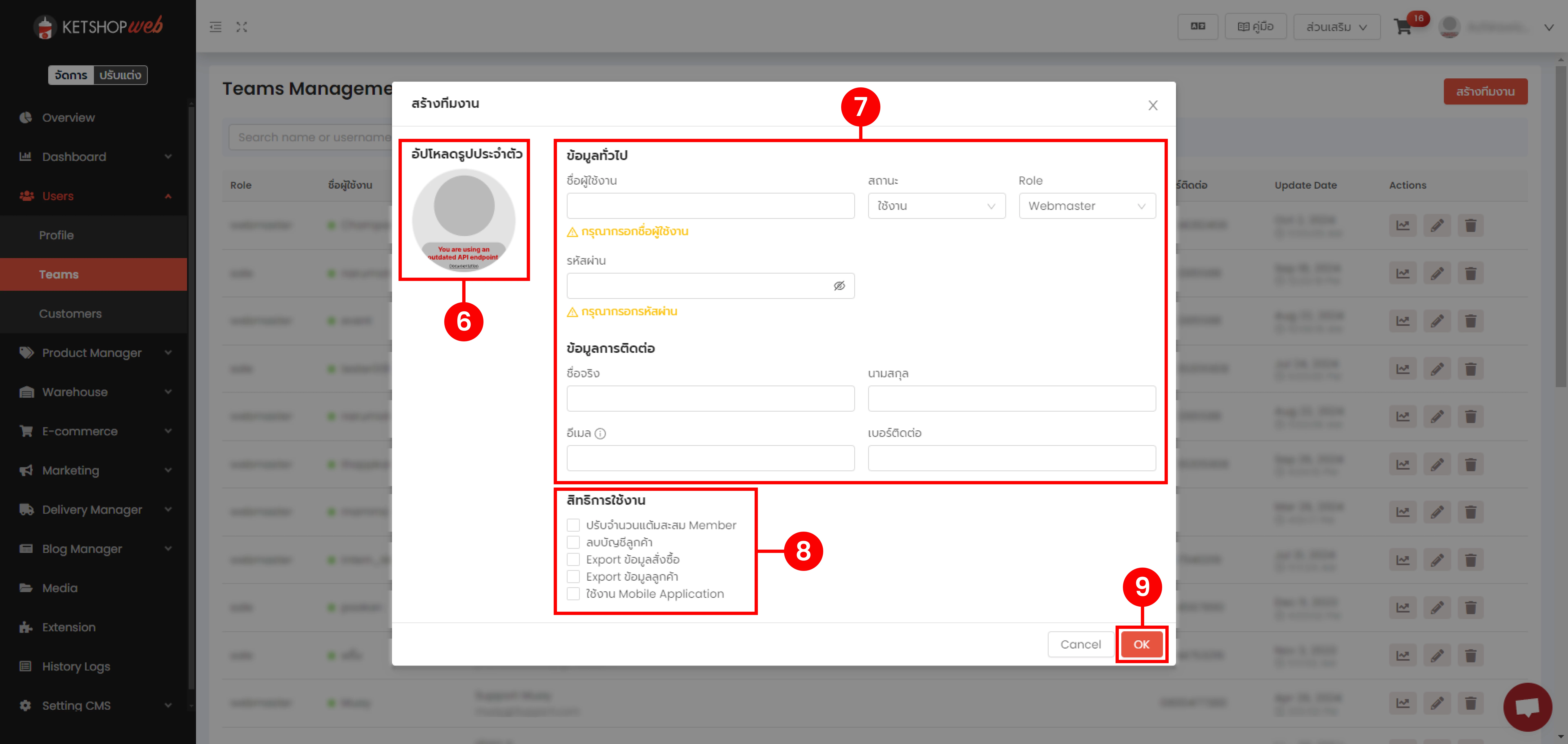Click the ชื่อจริง first name field

(x=710, y=399)
